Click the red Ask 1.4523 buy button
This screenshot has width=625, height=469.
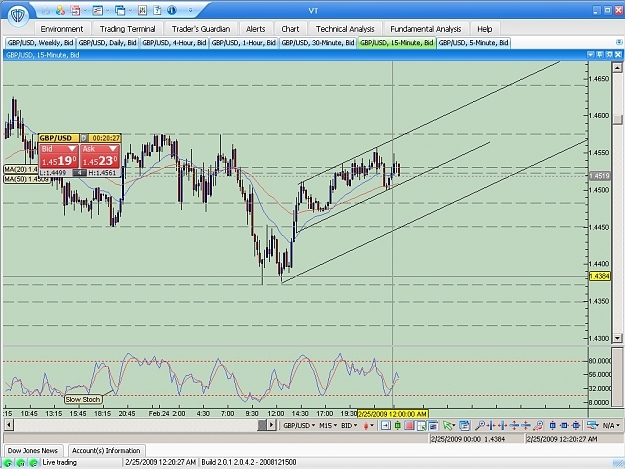[x=100, y=157]
